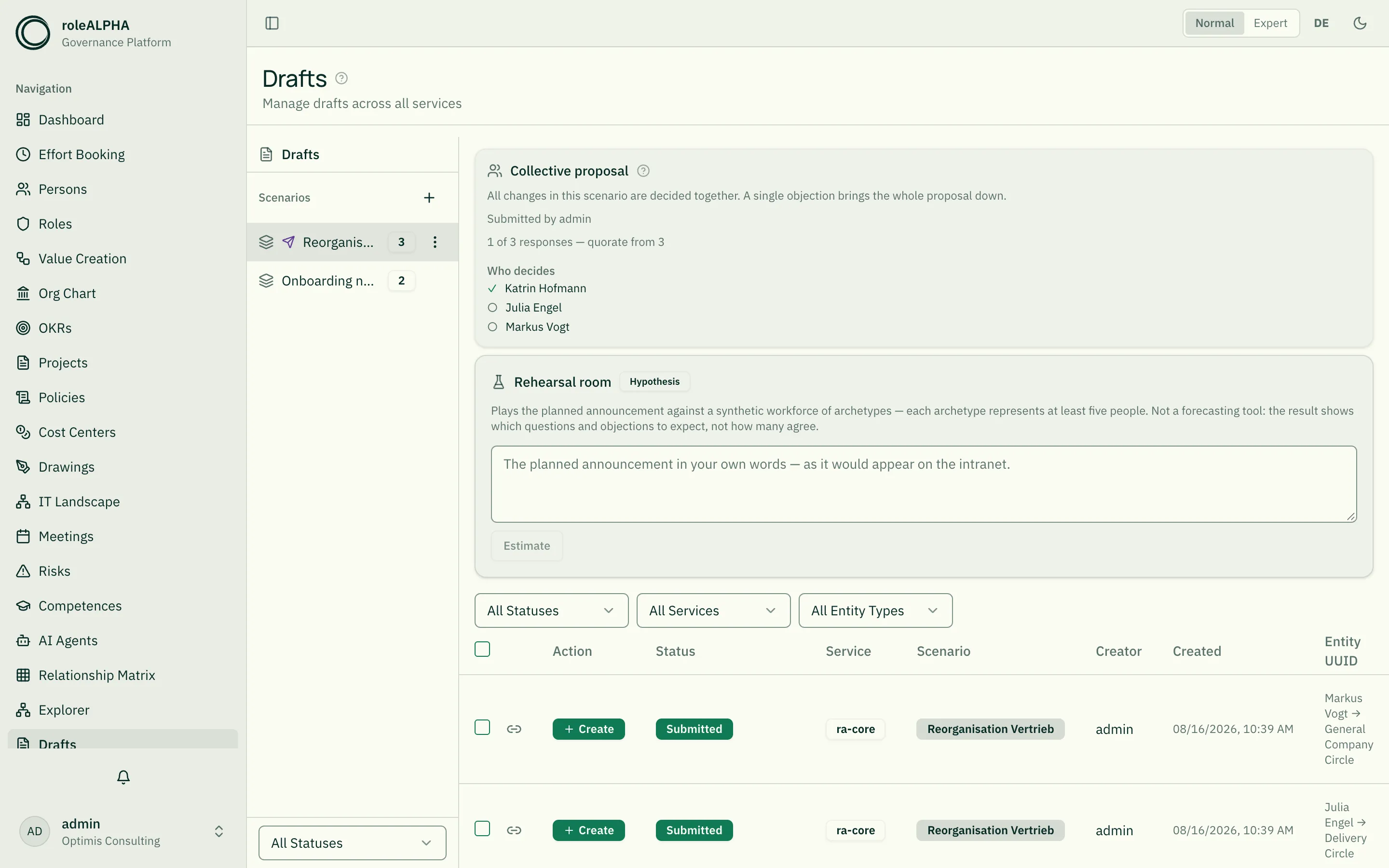Open All Services dropdown
1389x868 pixels.
pos(713,610)
